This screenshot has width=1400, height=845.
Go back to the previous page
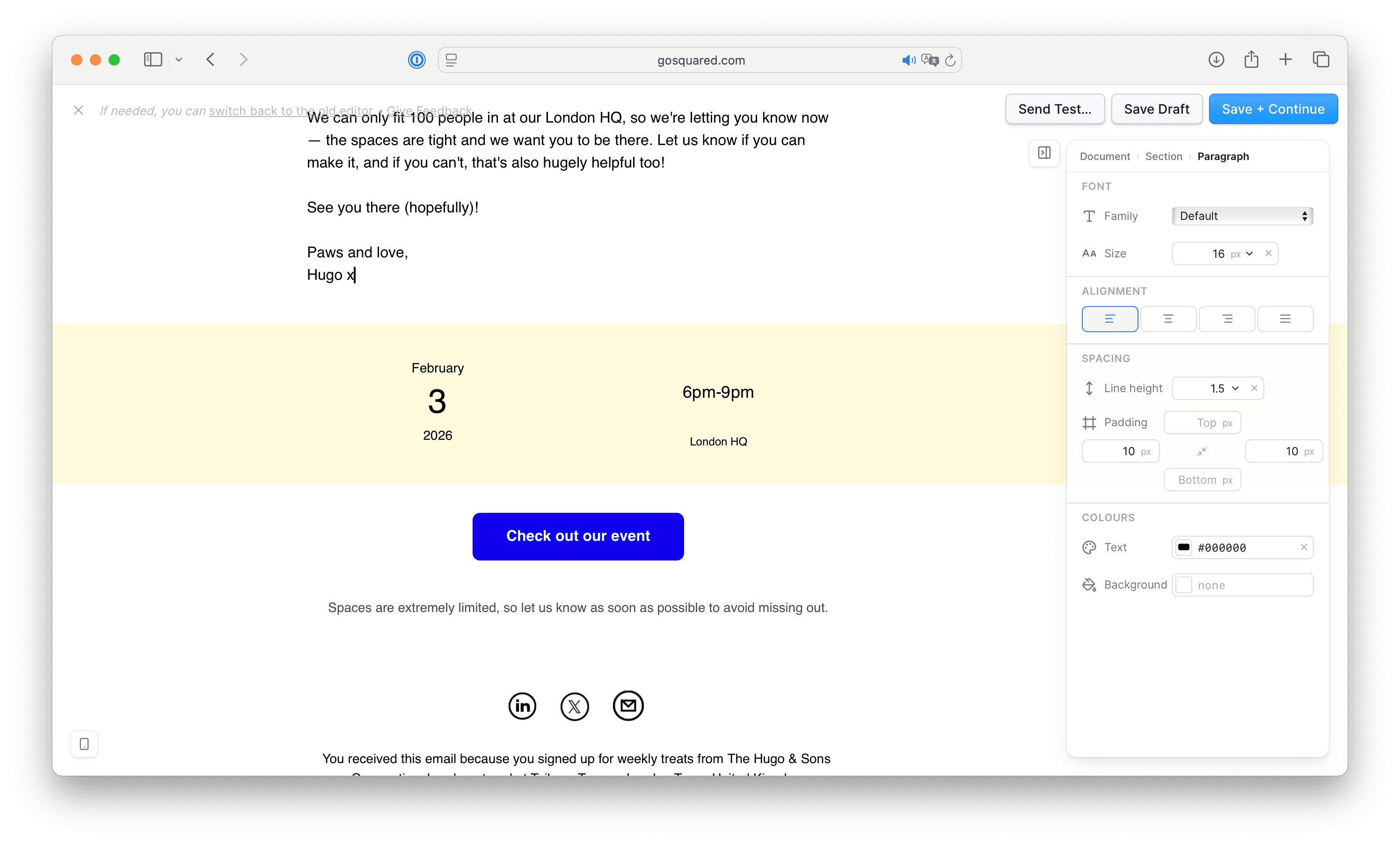click(x=211, y=60)
